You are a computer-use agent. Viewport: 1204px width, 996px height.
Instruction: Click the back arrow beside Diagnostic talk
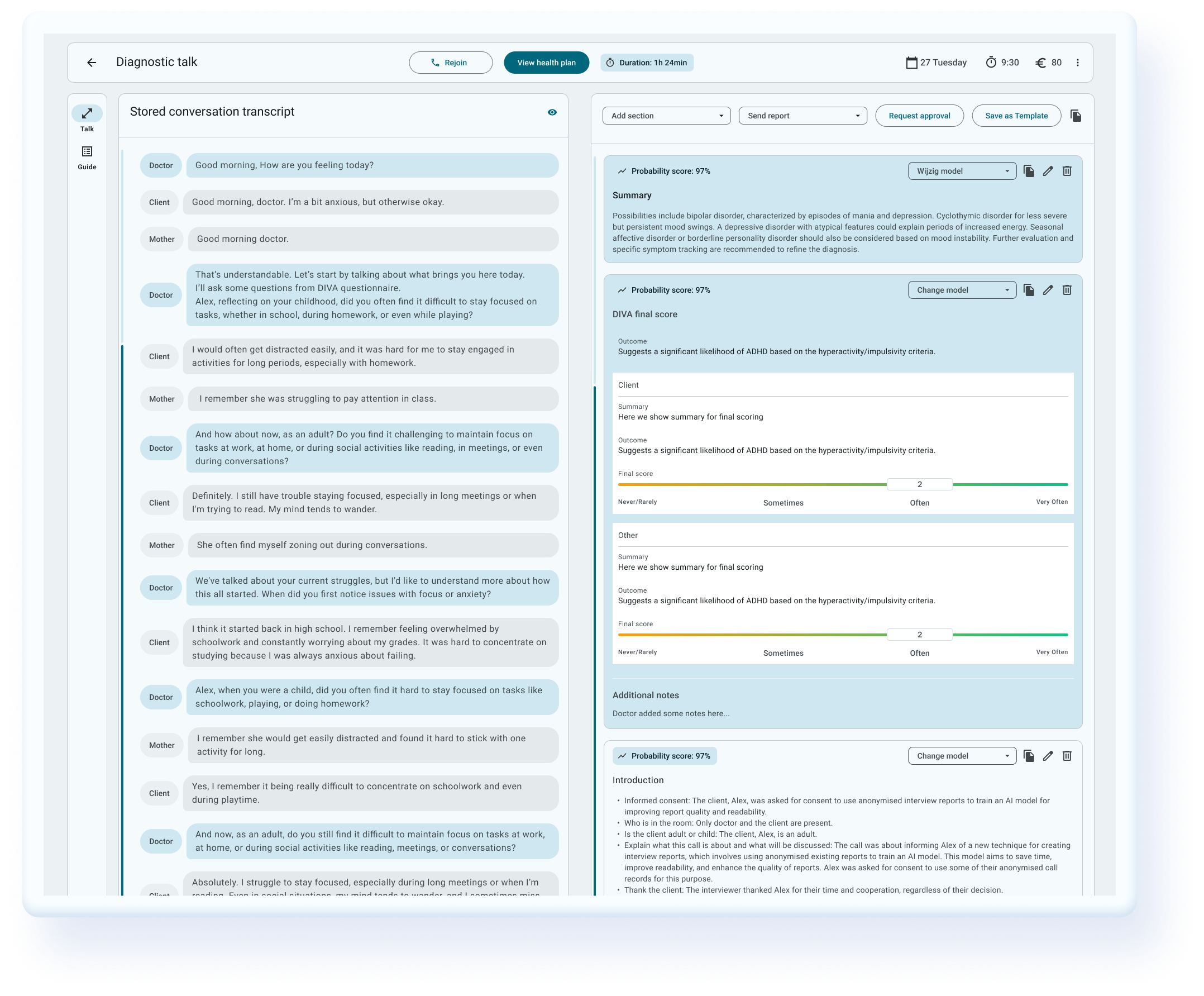click(x=92, y=63)
